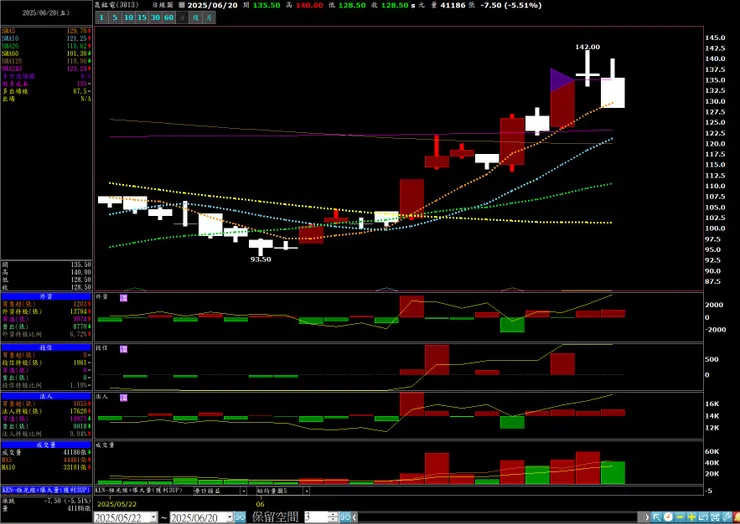Click the SMA20 indicator row
This screenshot has width=740, height=524.
[x=46, y=46]
